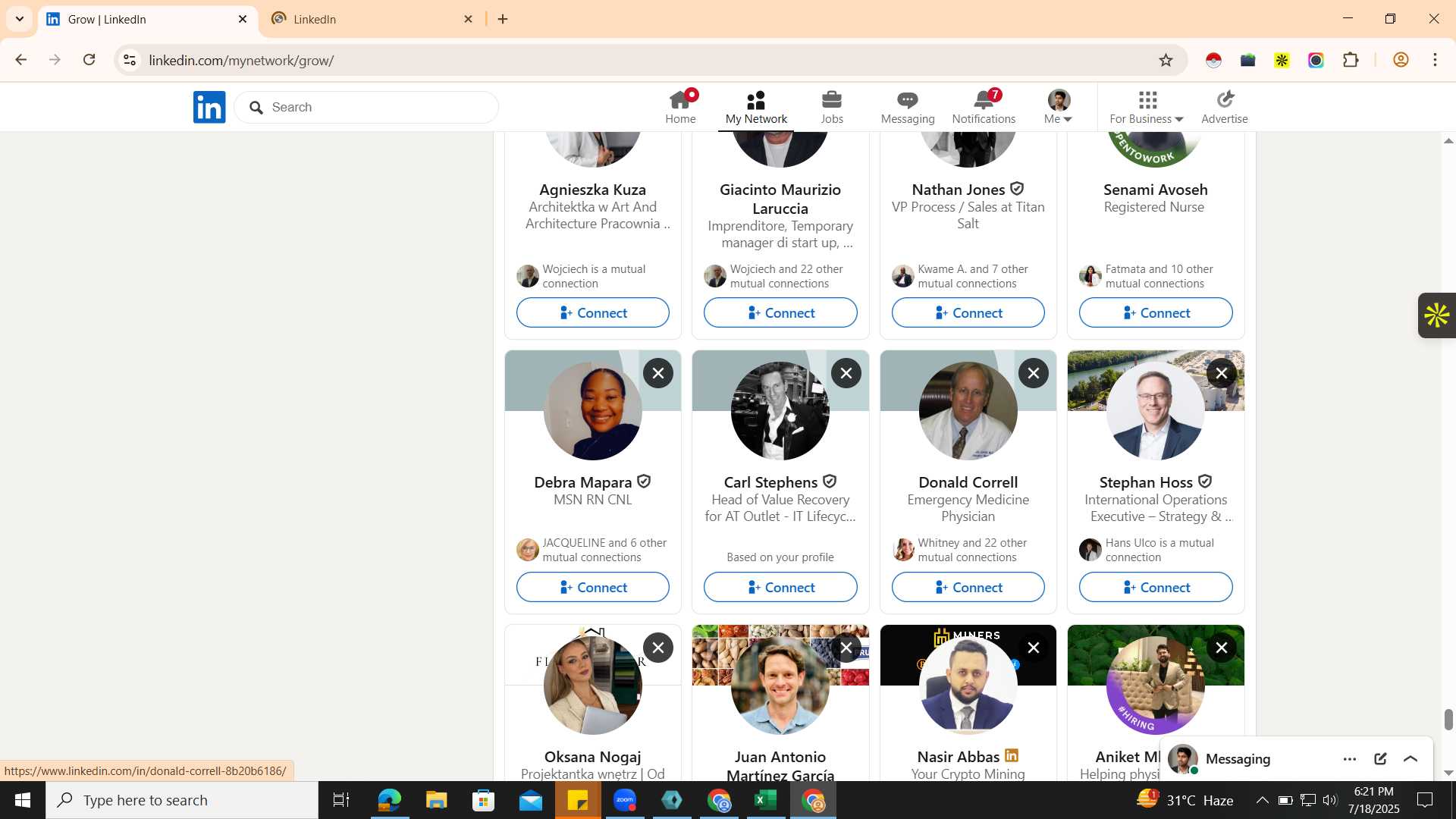Open Task View on the taskbar
The height and width of the screenshot is (819, 1456).
(341, 800)
